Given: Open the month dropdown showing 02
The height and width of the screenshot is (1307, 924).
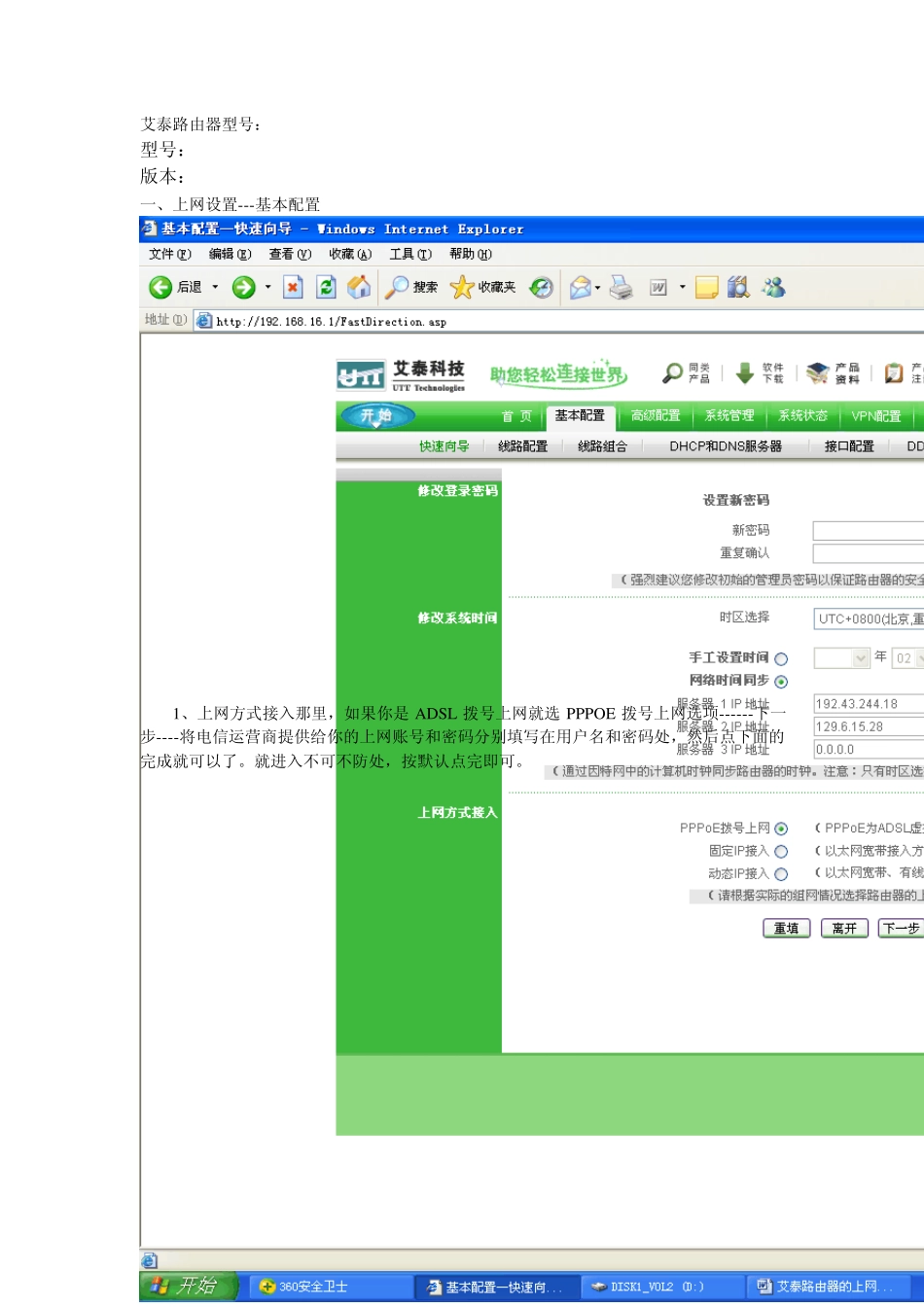Looking at the screenshot, I should tap(907, 658).
